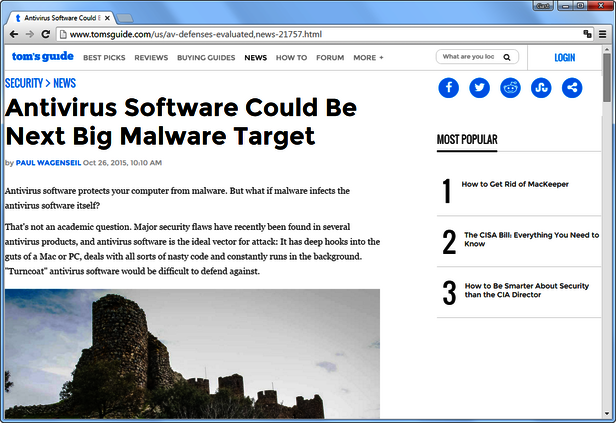Click the search magnifier icon
Viewport: 616px width, 423px height.
[507, 58]
